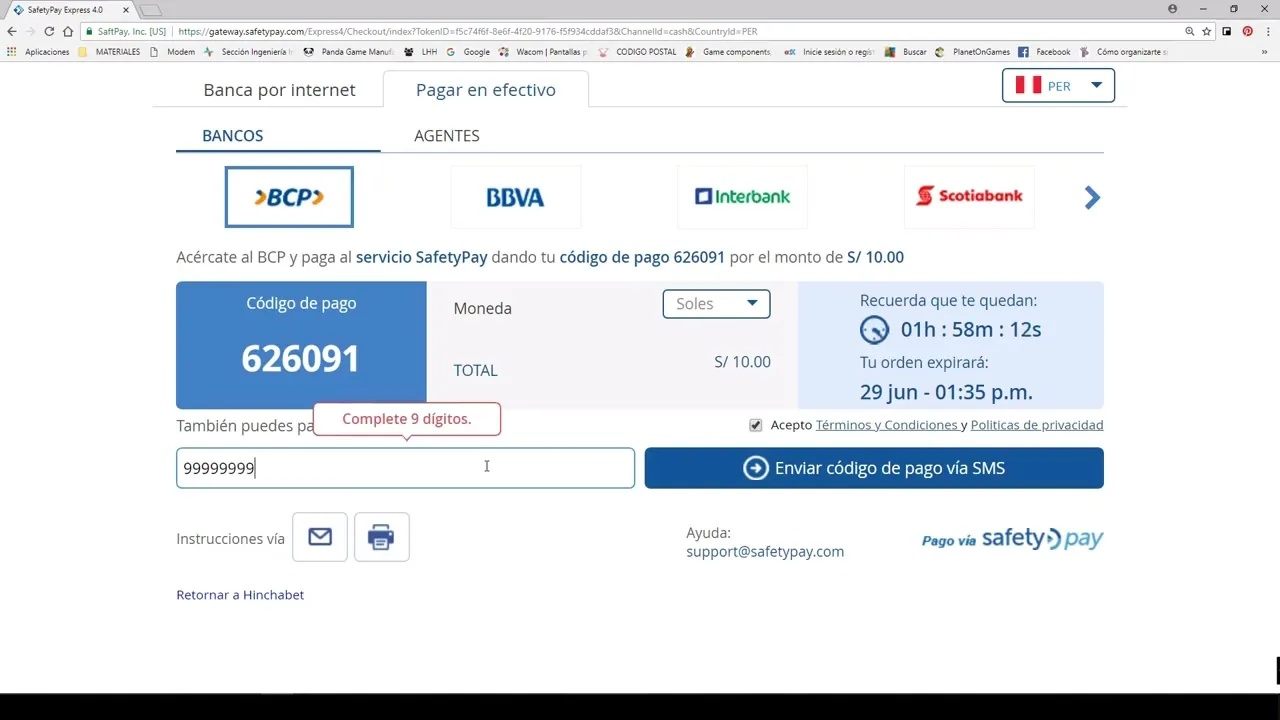Bookmark this page with the star icon

click(x=1207, y=31)
